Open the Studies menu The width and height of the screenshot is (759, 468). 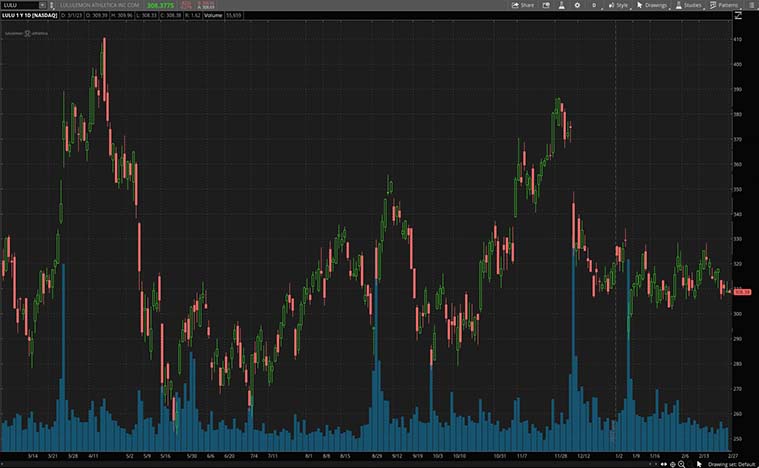click(x=689, y=5)
